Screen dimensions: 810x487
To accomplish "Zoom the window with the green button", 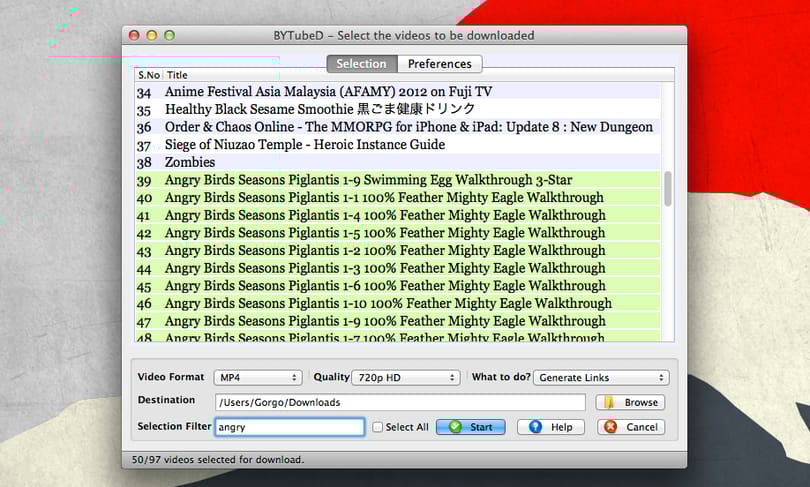I will (169, 35).
